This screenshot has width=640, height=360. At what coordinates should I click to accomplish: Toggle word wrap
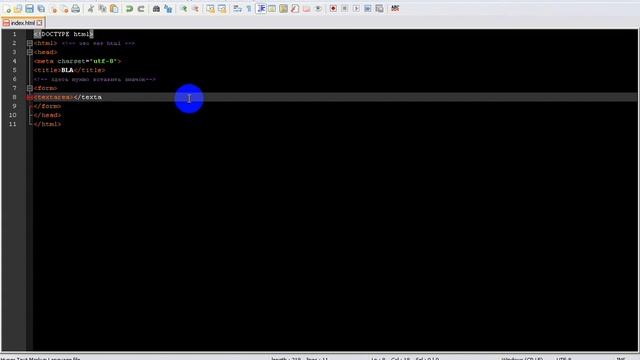tap(237, 9)
